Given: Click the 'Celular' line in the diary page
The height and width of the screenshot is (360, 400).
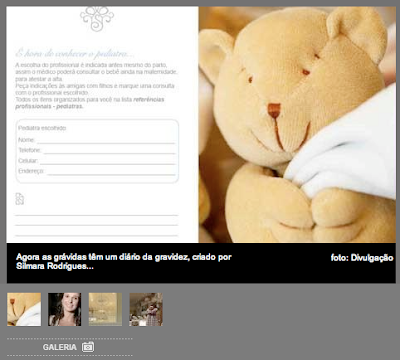Looking at the screenshot, I should pyautogui.click(x=97, y=161).
